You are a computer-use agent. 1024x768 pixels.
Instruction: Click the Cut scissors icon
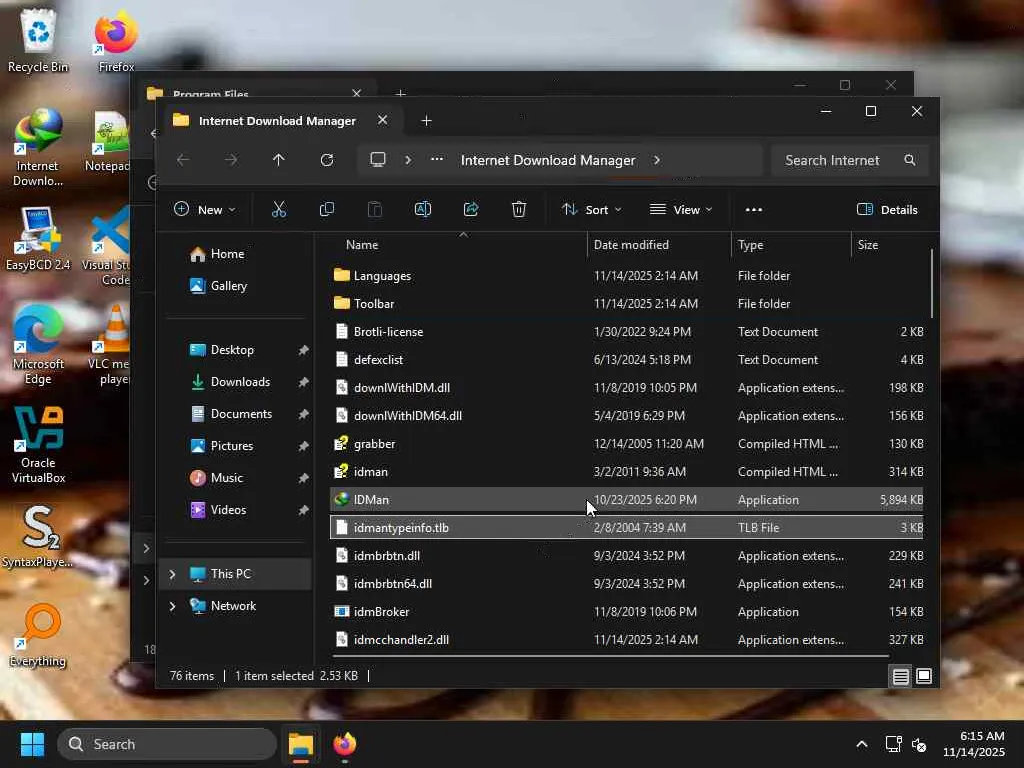(279, 210)
